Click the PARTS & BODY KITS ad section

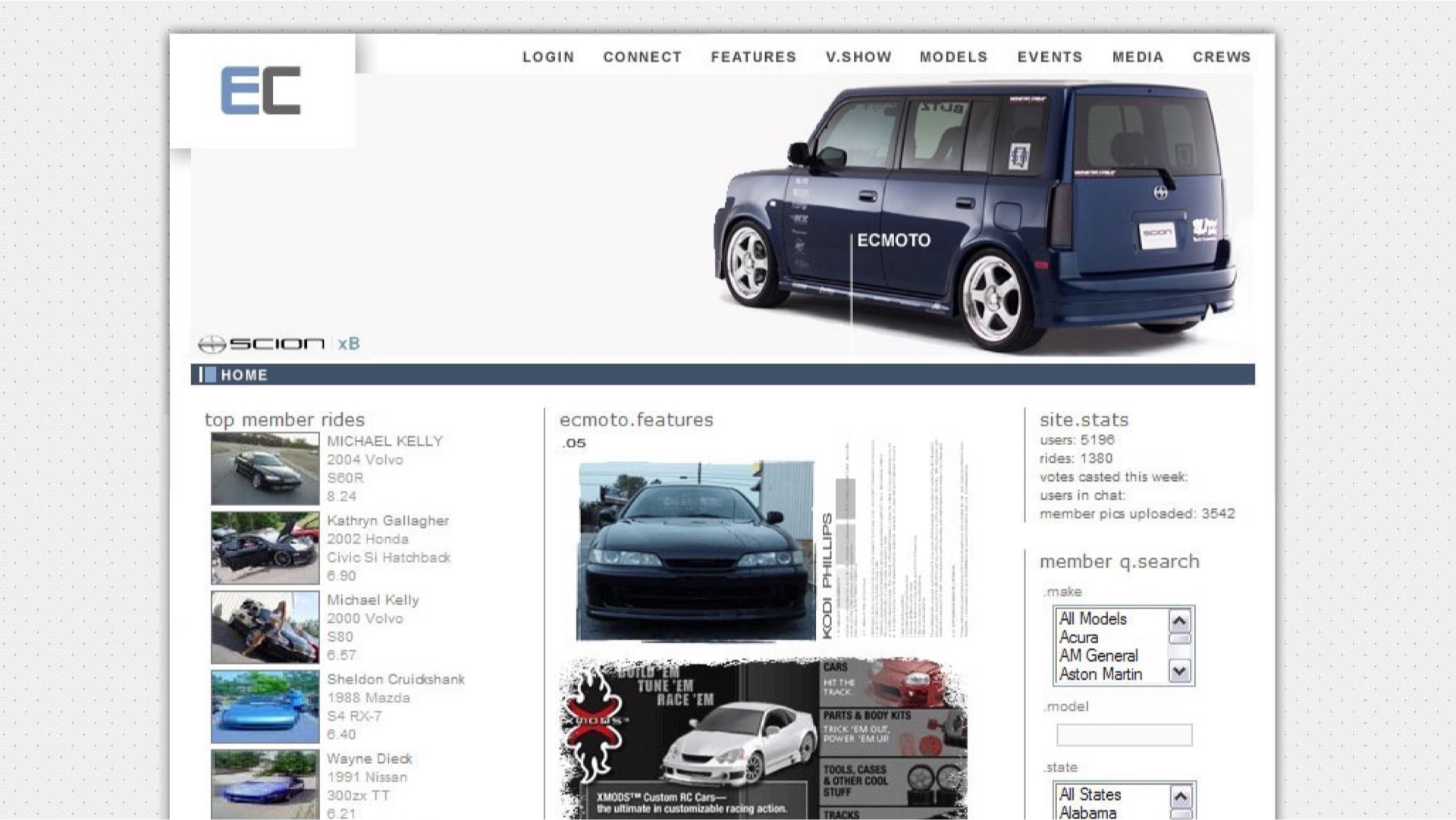(893, 731)
